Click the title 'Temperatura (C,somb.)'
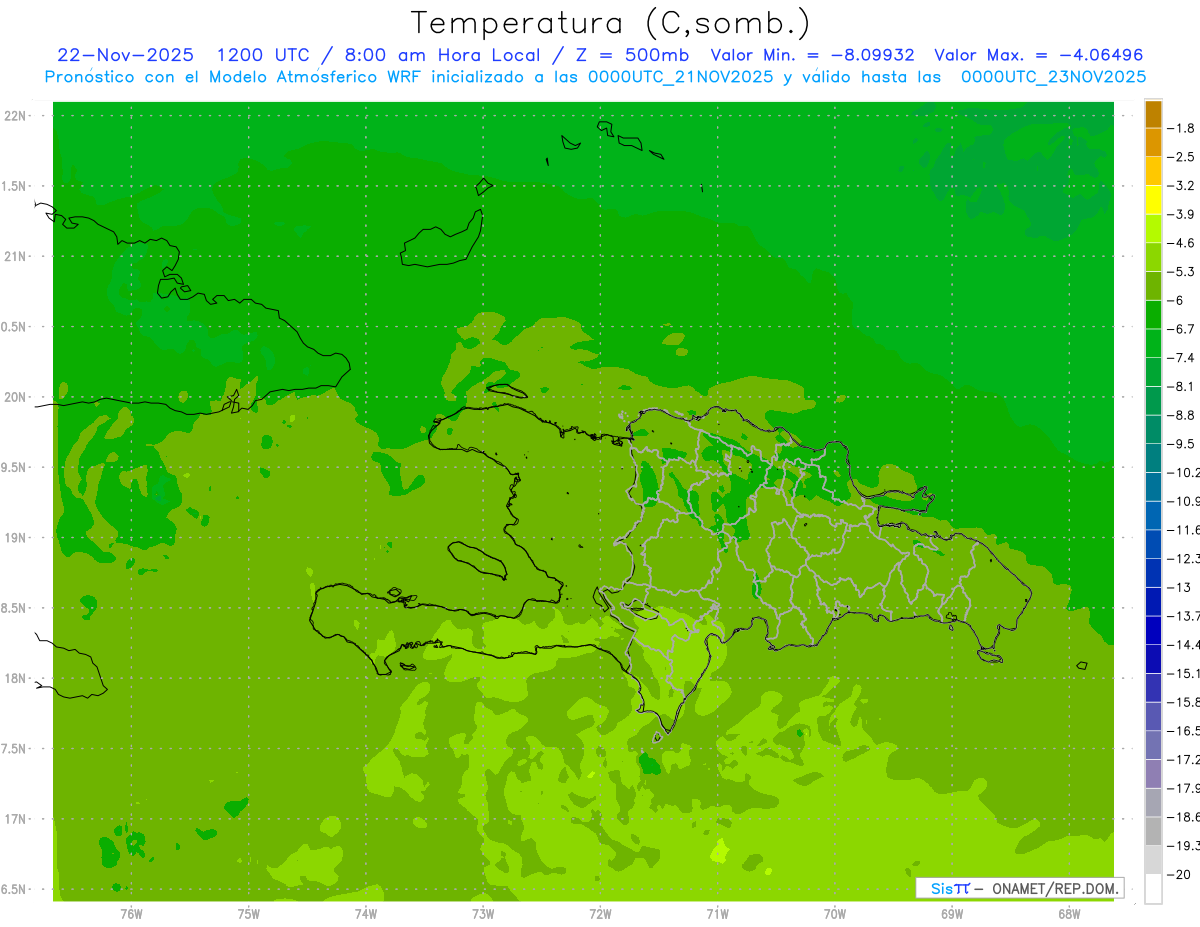This screenshot has height=927, width=1200. pyautogui.click(x=611, y=23)
